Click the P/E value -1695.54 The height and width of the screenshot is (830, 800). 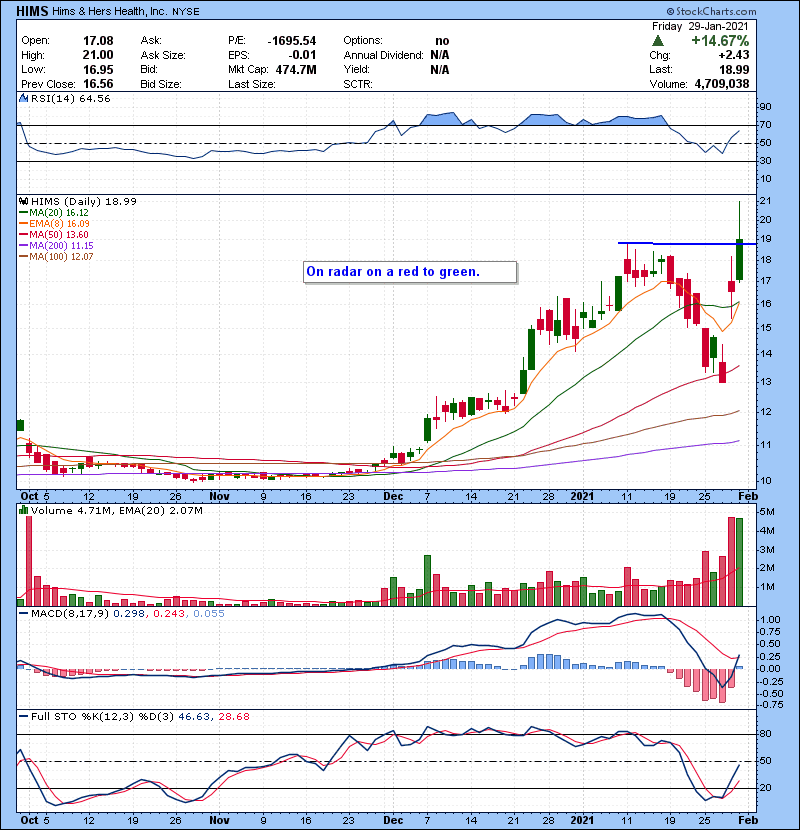292,41
